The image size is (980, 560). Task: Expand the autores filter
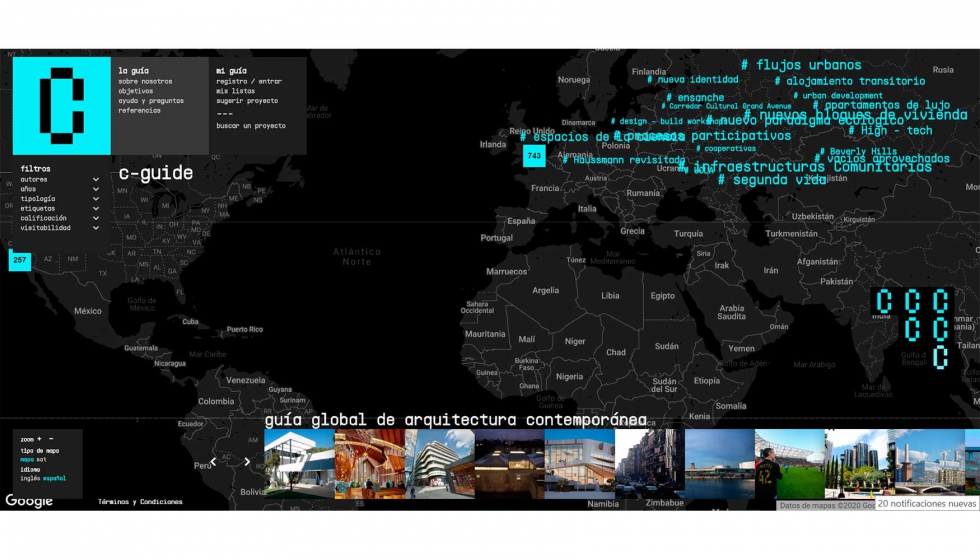tap(96, 179)
